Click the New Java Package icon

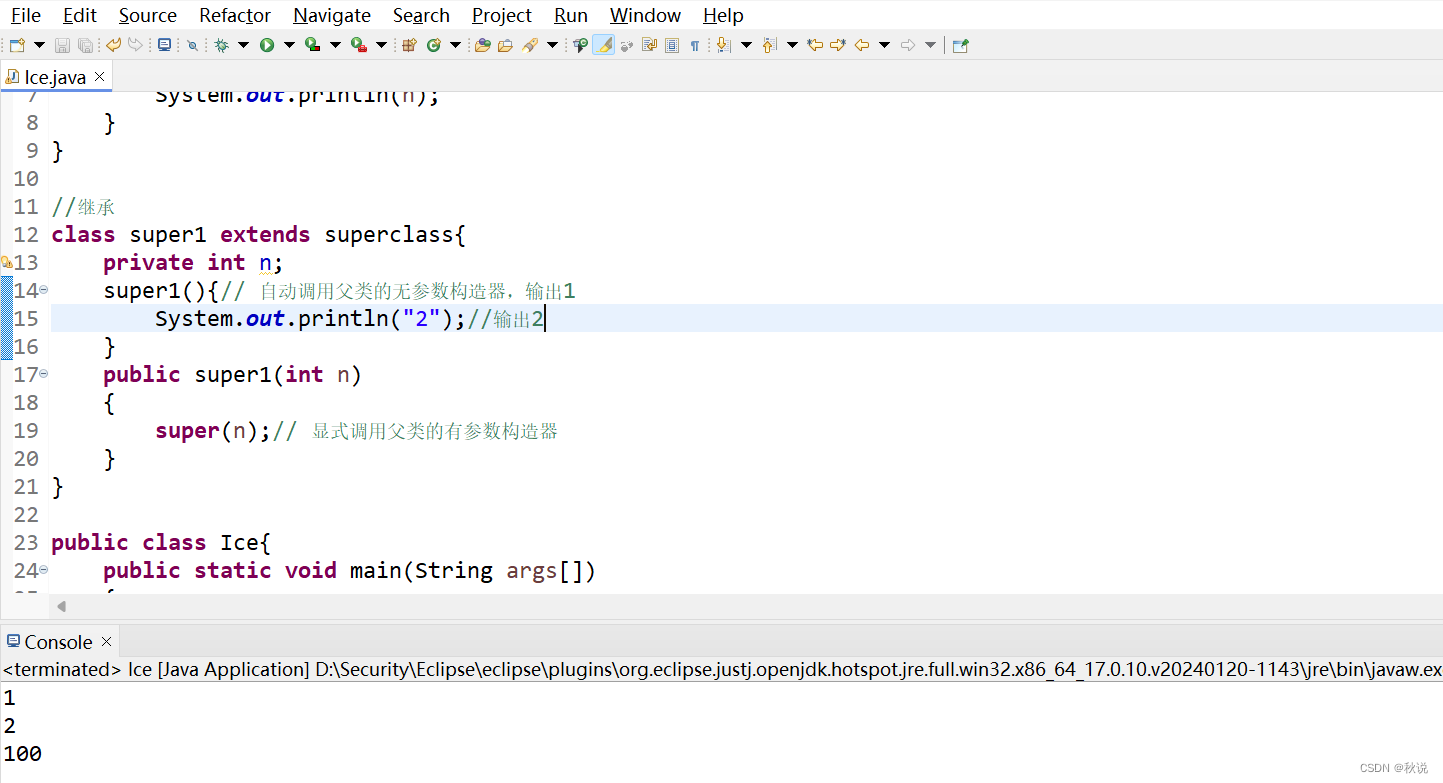click(409, 45)
